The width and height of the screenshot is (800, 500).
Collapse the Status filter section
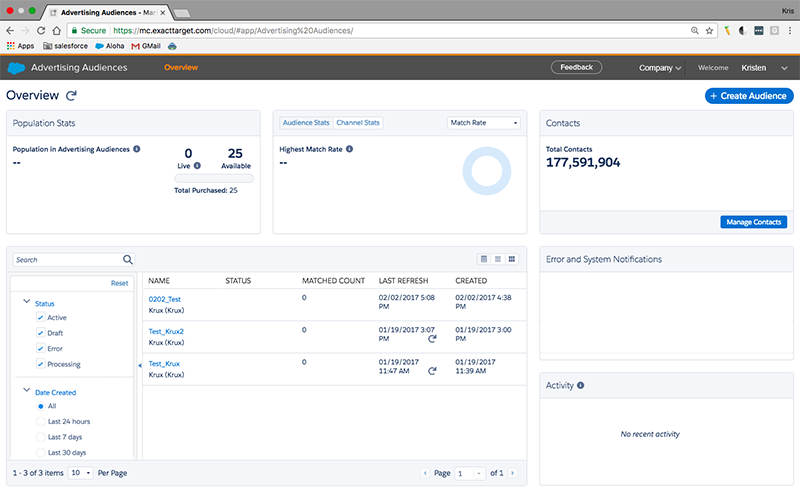(x=27, y=302)
